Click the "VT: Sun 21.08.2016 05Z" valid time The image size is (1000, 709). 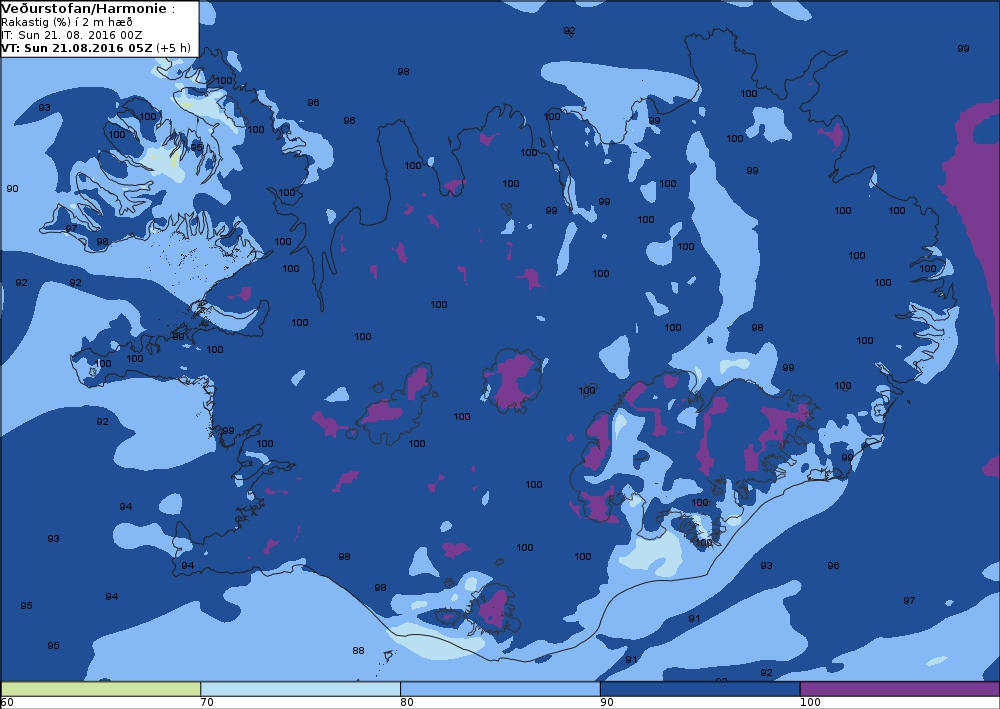tap(77, 48)
